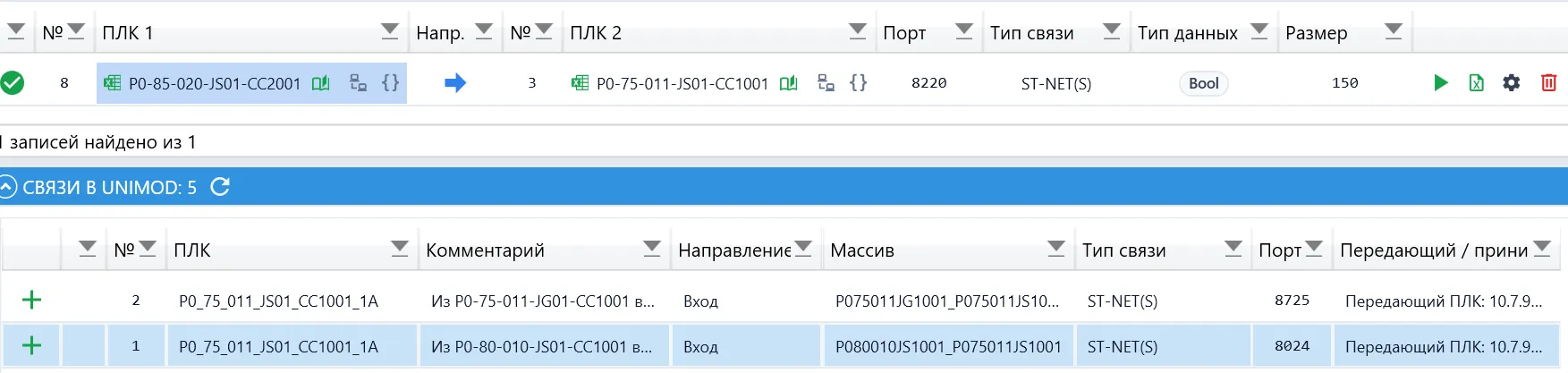Click the СВЯЗИ В UNIMOD: 5 title
The height and width of the screenshot is (373, 1568).
(x=110, y=187)
